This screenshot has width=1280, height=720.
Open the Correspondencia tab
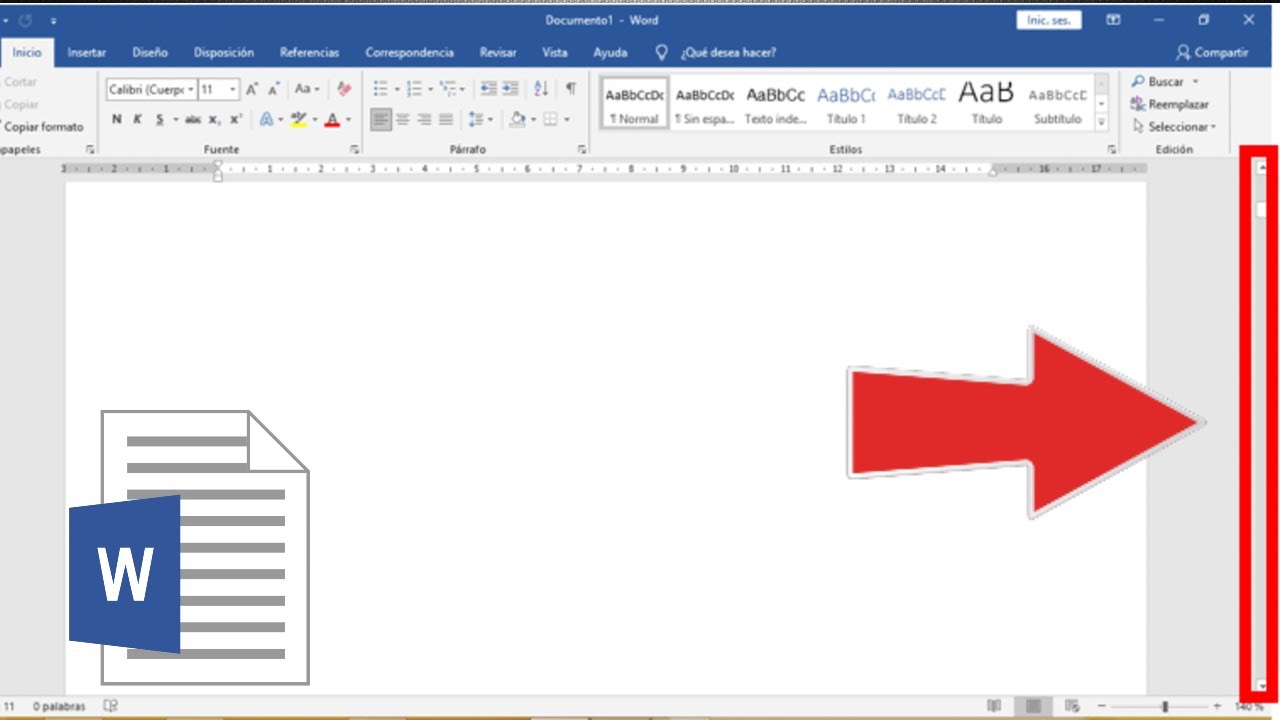(410, 52)
